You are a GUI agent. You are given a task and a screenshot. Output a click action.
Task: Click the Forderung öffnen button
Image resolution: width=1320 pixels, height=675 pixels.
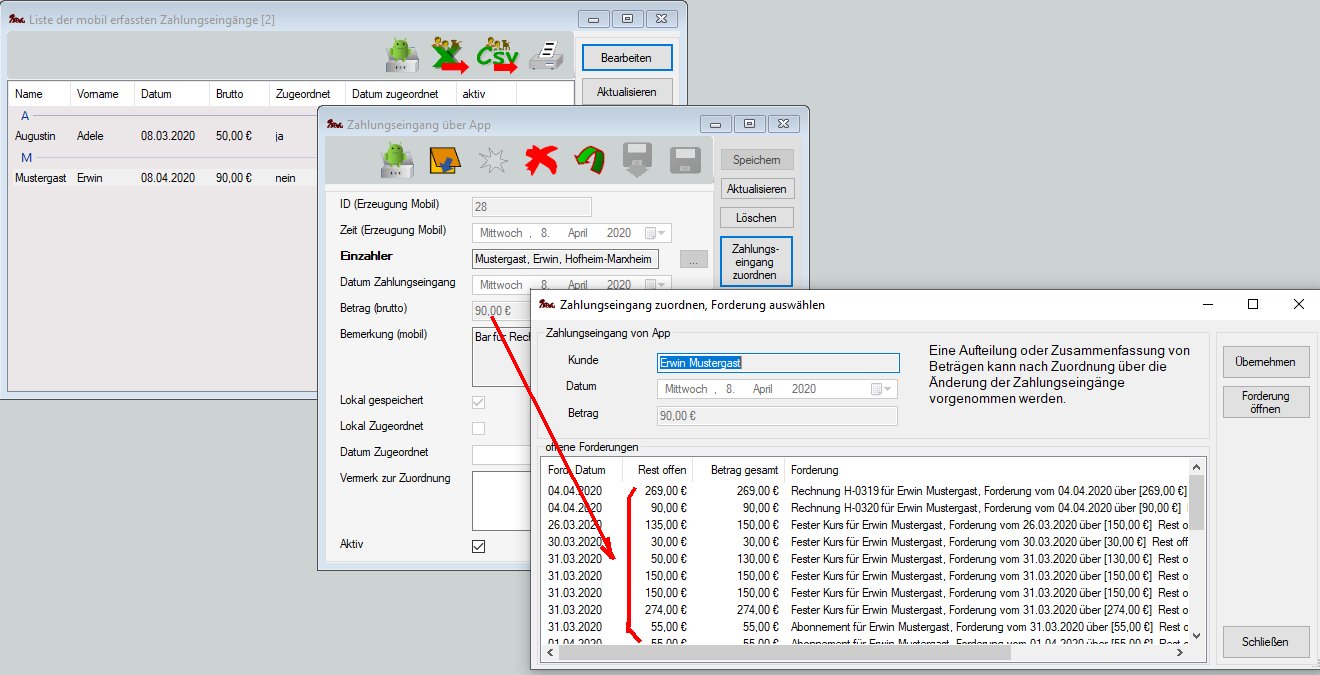[x=1265, y=402]
